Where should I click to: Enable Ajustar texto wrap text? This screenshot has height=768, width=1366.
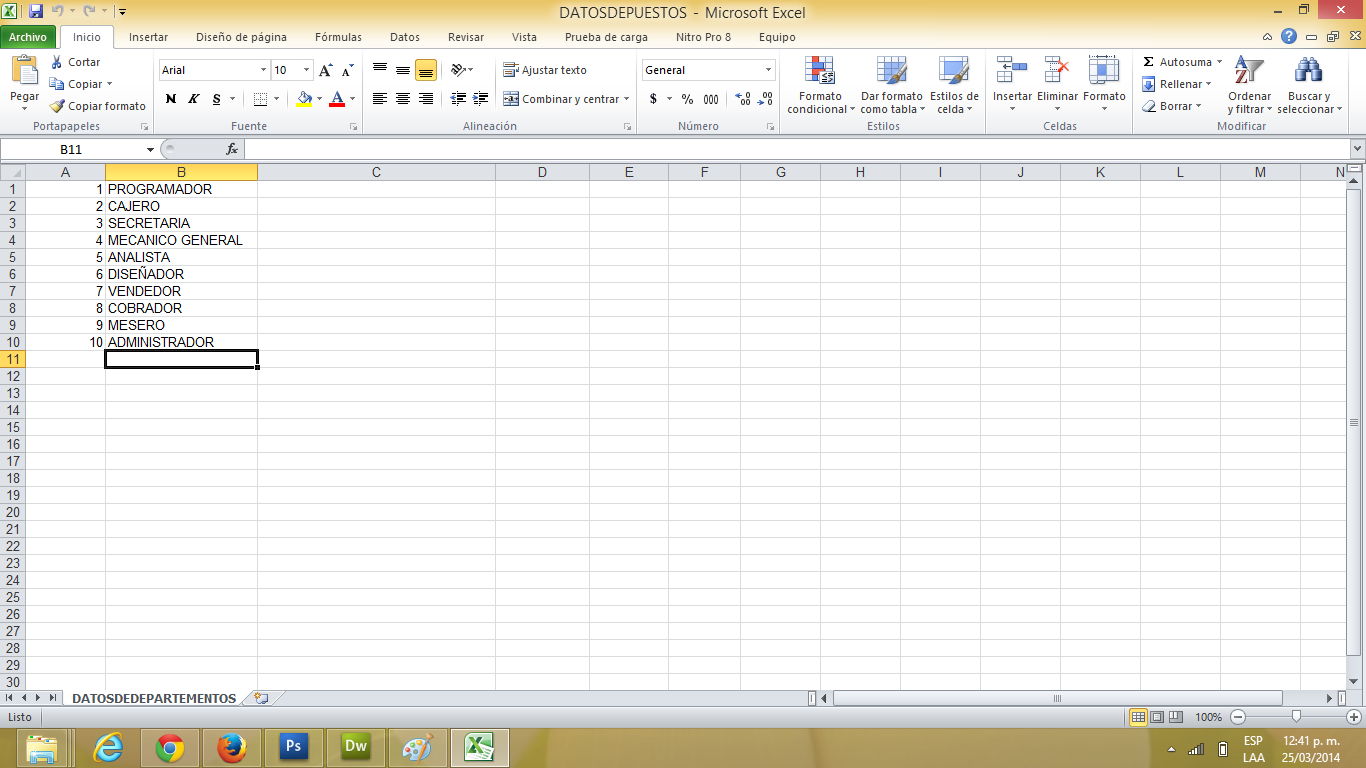pyautogui.click(x=545, y=70)
